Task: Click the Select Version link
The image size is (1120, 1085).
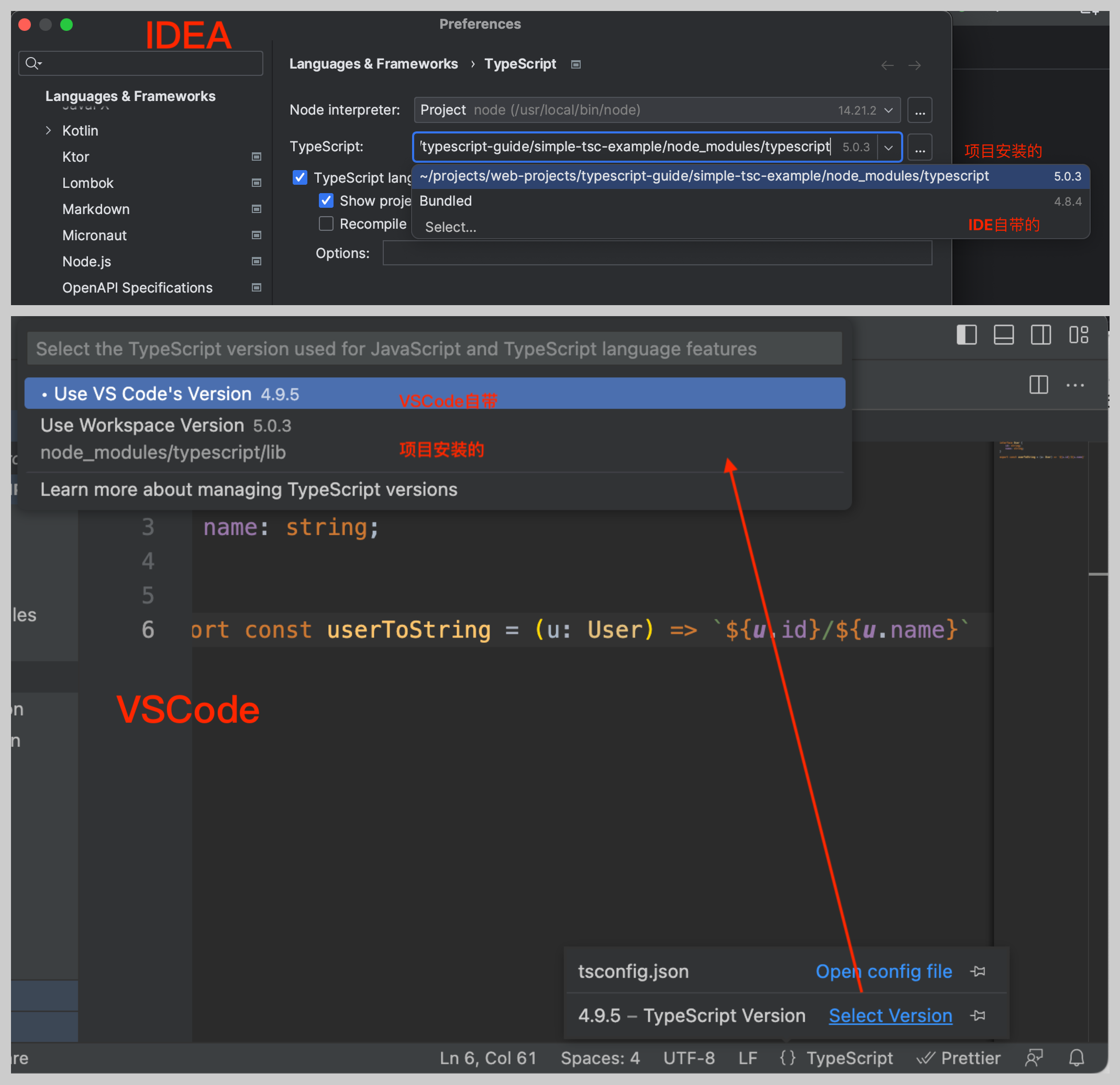Action: (x=890, y=1016)
